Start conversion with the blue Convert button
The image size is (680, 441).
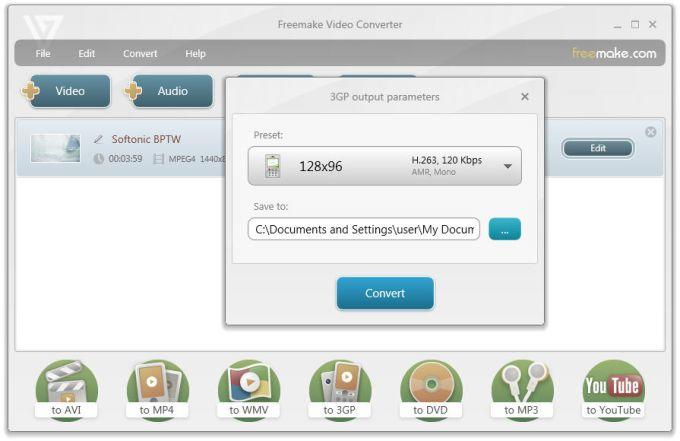(x=385, y=294)
